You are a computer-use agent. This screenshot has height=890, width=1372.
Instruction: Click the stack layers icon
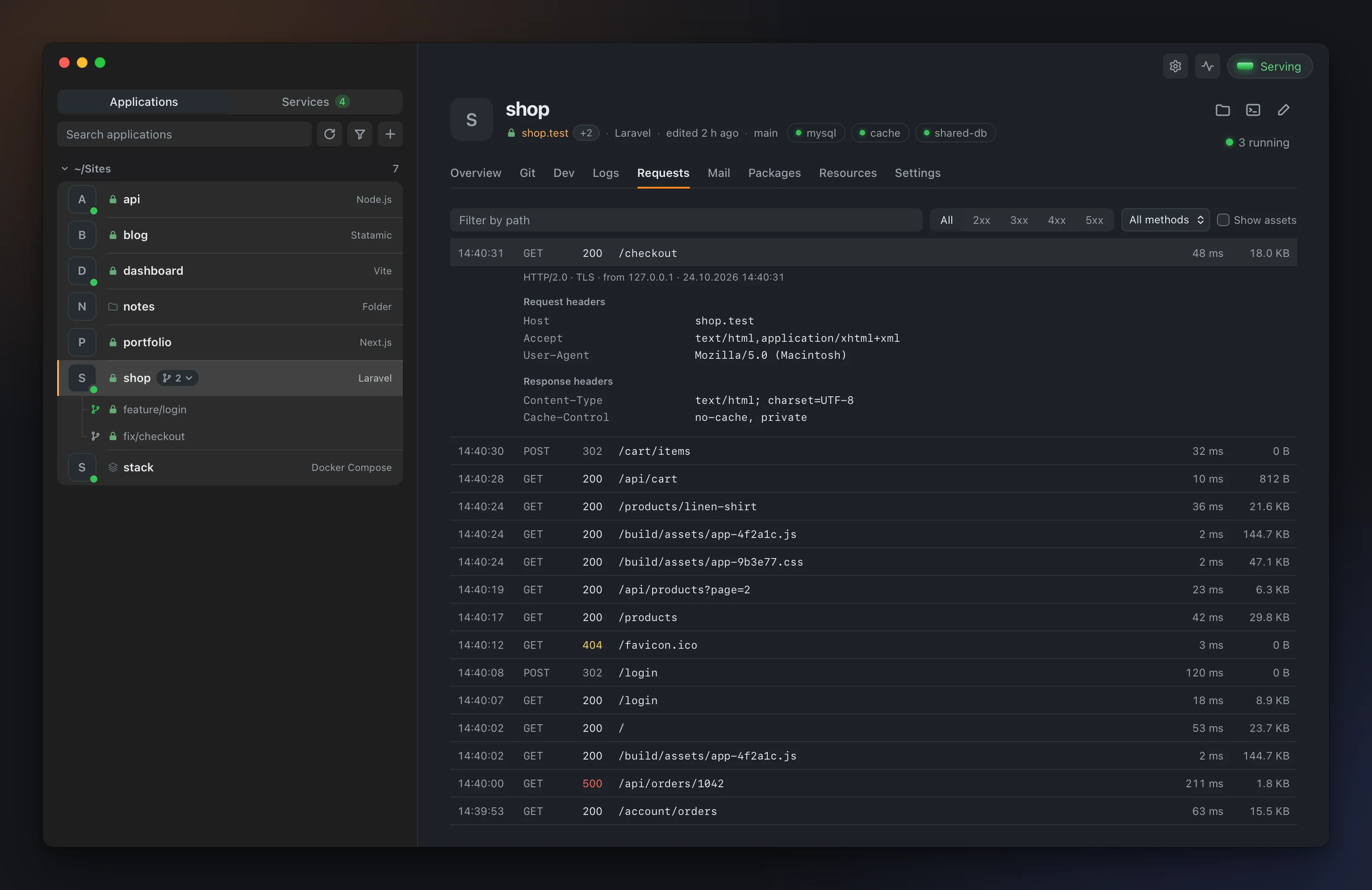coord(113,467)
